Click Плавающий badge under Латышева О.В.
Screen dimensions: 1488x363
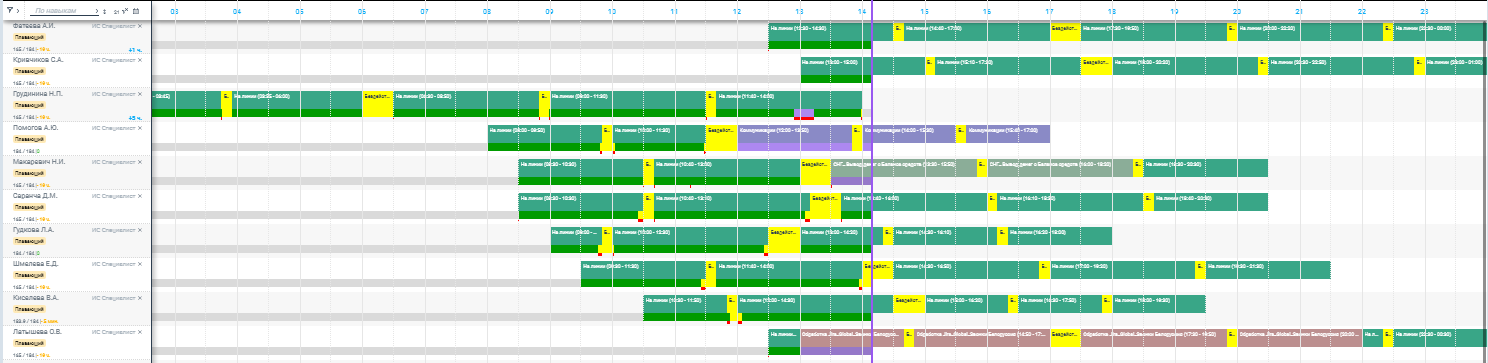click(29, 343)
